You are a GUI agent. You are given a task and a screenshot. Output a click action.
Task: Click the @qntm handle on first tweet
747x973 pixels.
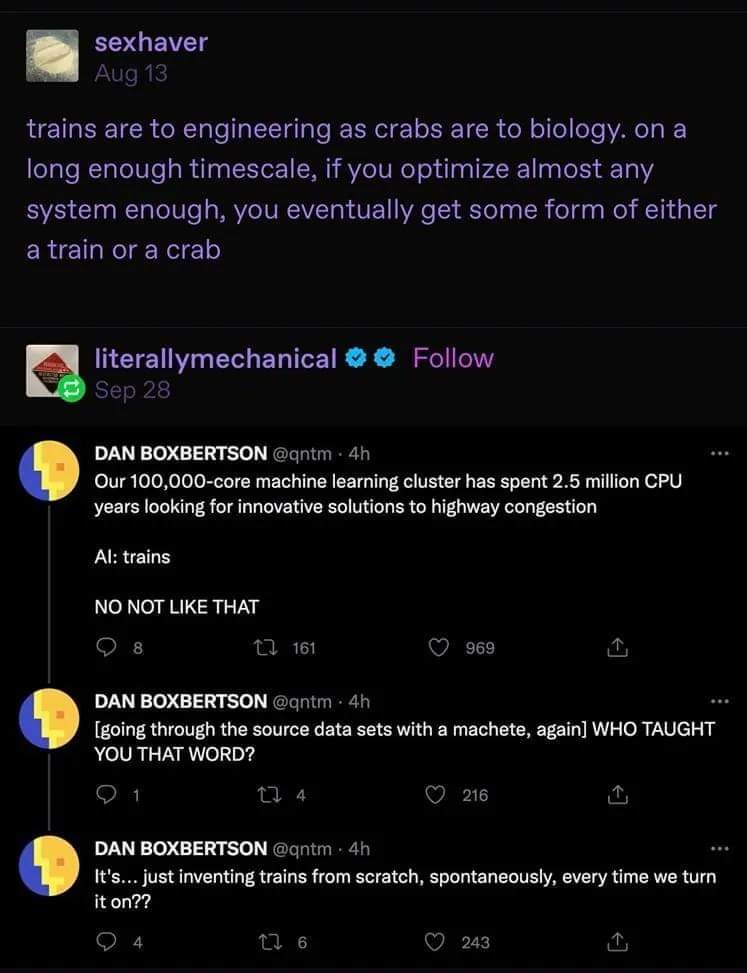(304, 453)
